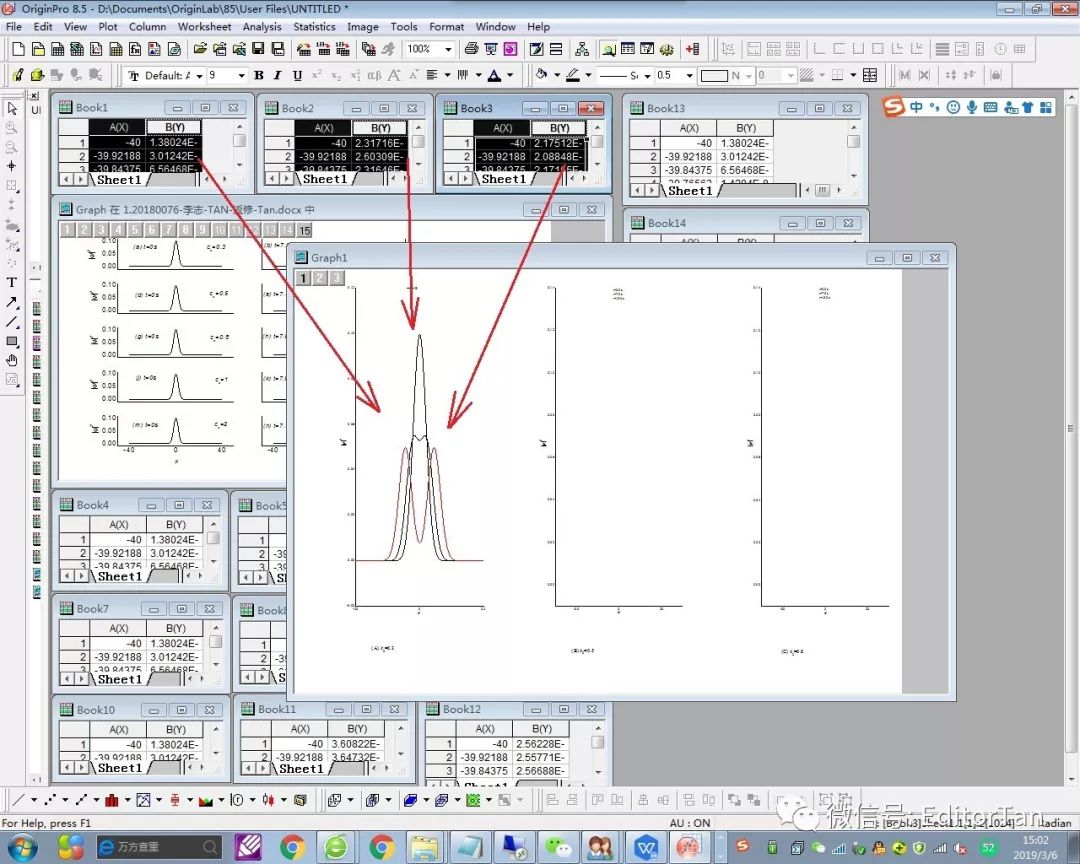Viewport: 1080px width, 864px height.
Task: Open the font name Default dropdown
Action: (x=165, y=75)
